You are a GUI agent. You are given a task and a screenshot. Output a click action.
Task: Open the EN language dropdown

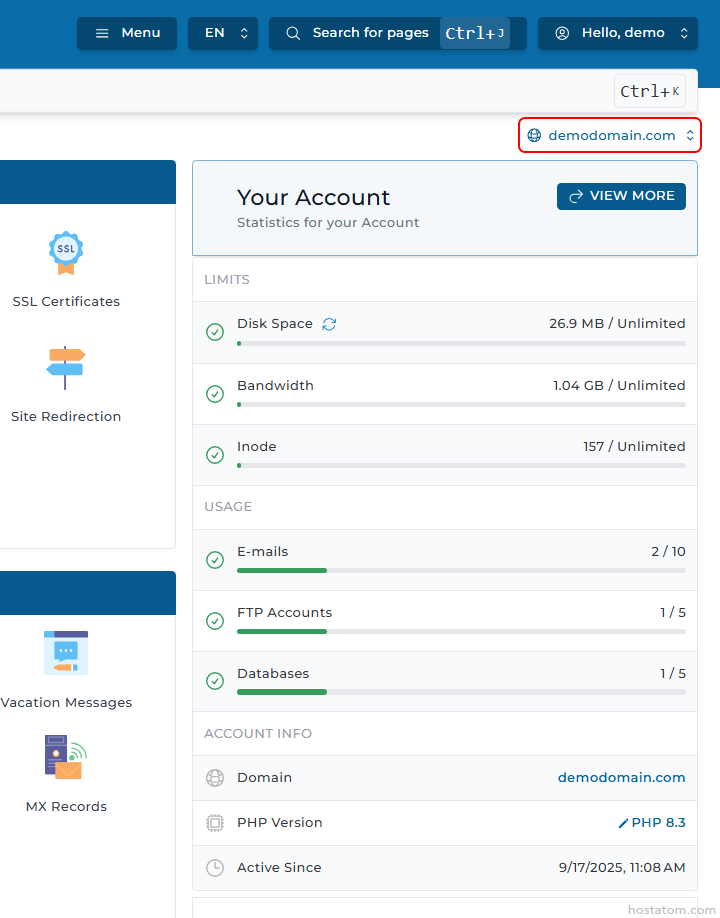pyautogui.click(x=223, y=33)
